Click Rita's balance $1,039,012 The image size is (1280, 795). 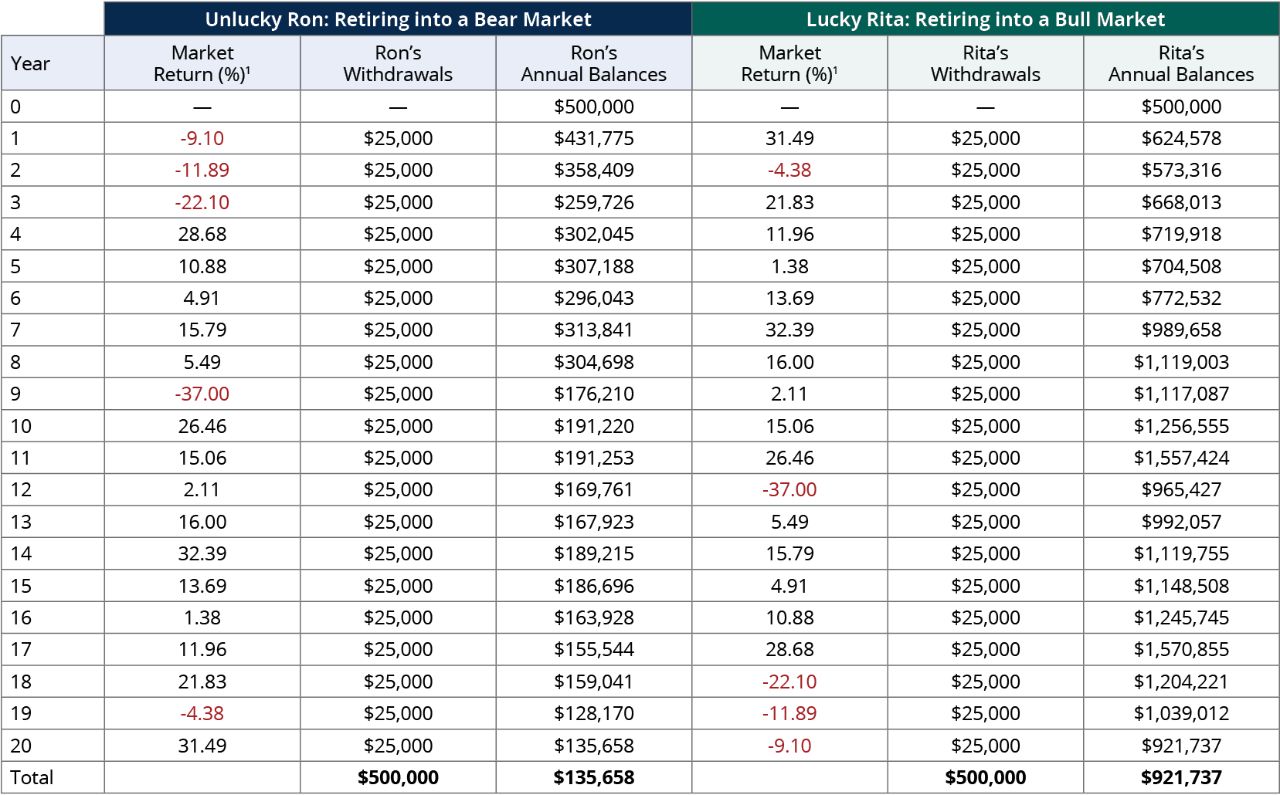click(1181, 714)
